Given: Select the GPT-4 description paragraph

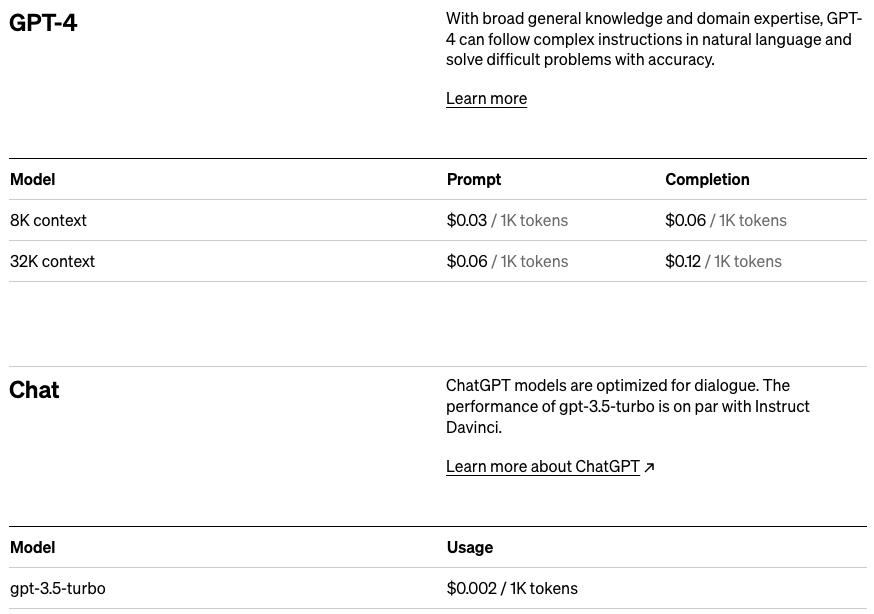Looking at the screenshot, I should tap(654, 39).
